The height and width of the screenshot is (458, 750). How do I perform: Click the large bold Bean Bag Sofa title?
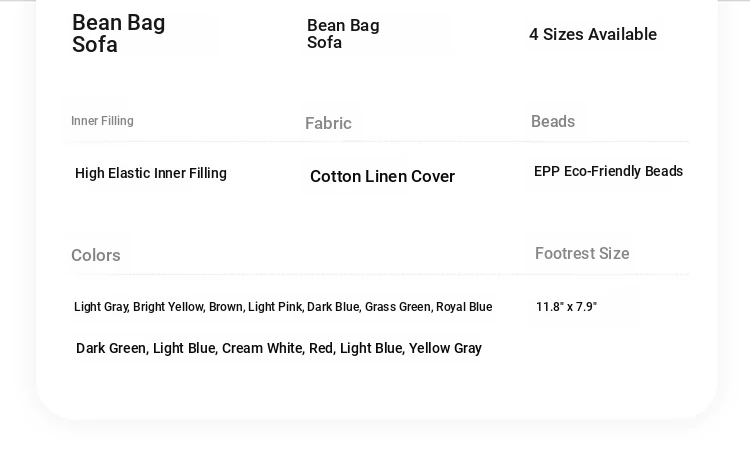[x=118, y=34]
